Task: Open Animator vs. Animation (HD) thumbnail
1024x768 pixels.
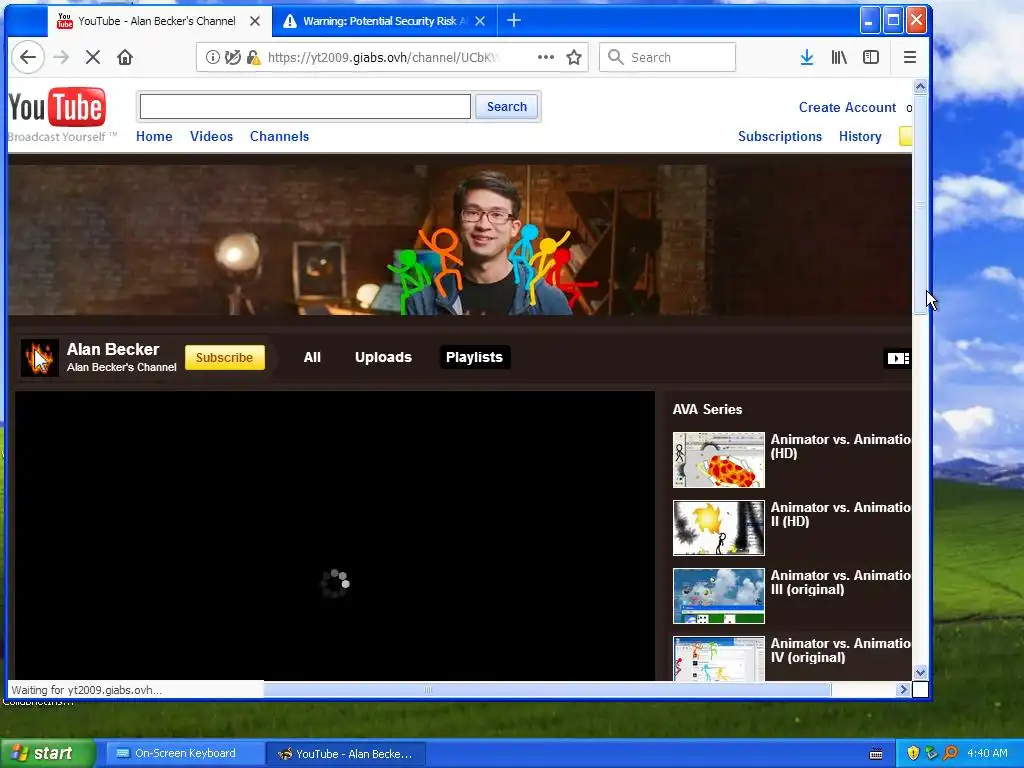Action: point(718,460)
